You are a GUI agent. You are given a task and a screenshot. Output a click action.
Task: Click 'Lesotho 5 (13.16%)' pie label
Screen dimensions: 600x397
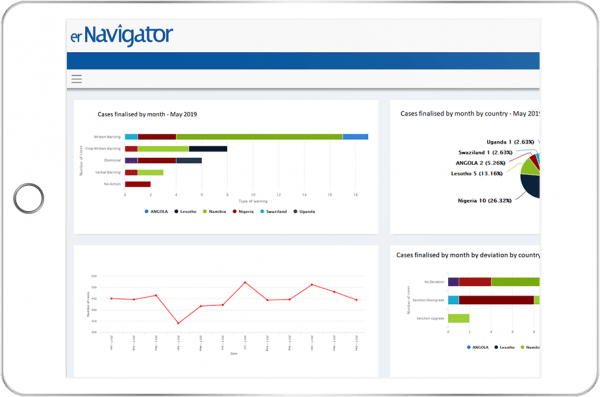[476, 173]
